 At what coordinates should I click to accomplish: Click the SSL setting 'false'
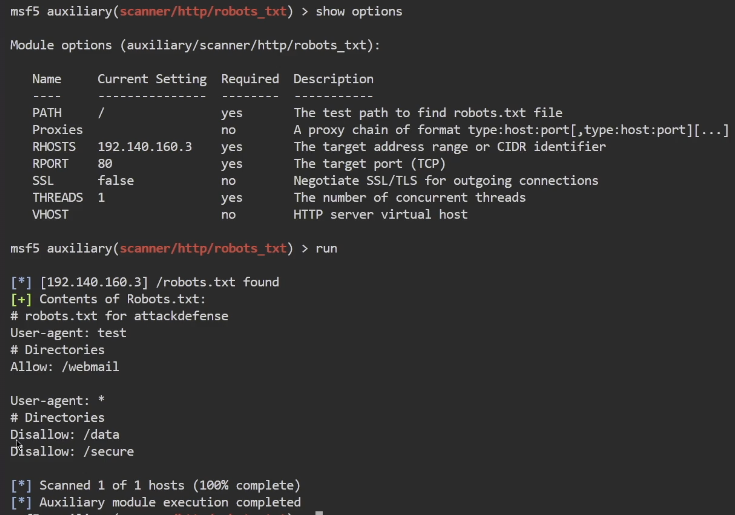coord(116,181)
